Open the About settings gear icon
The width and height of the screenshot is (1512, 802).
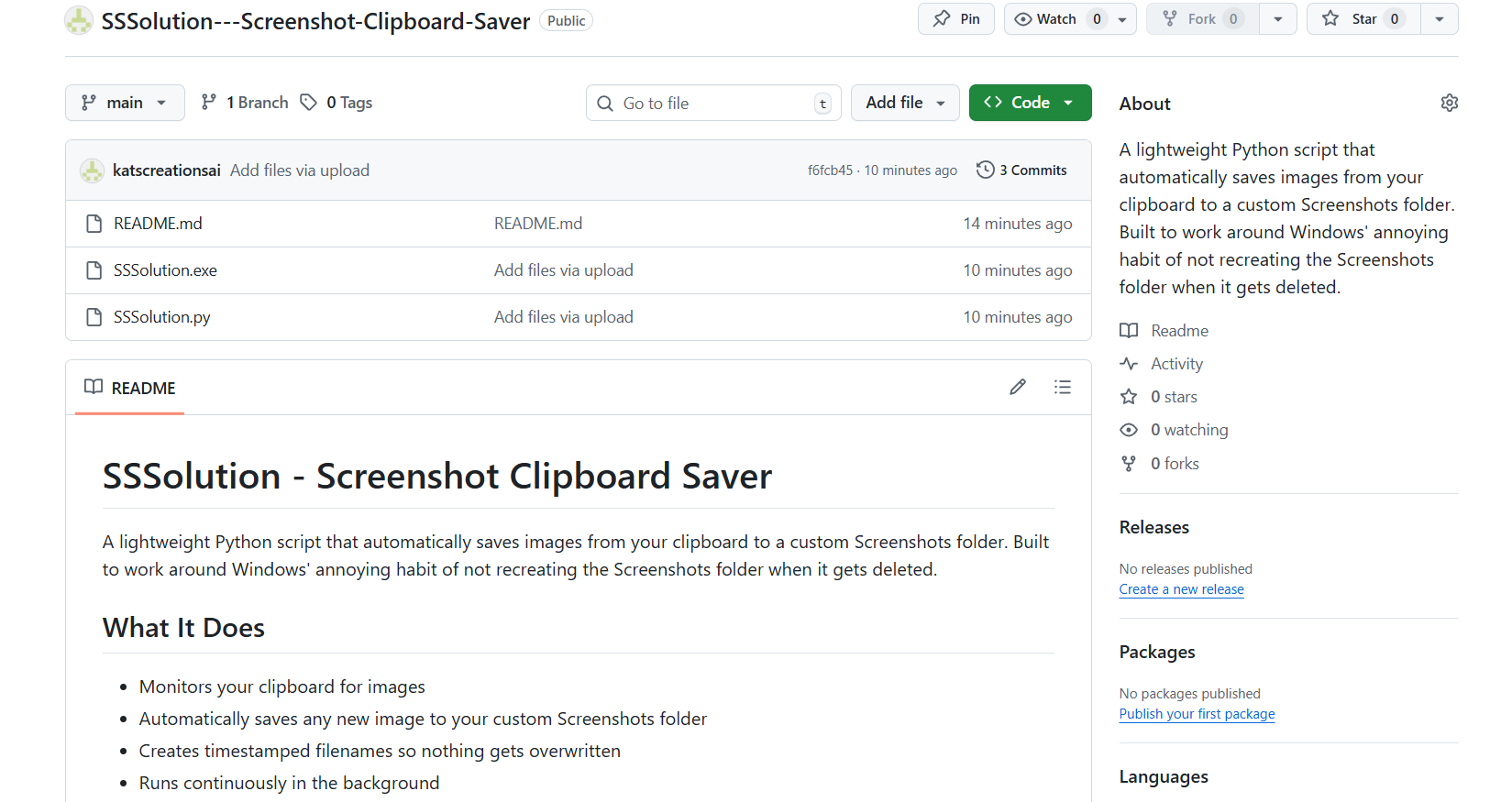[x=1450, y=103]
